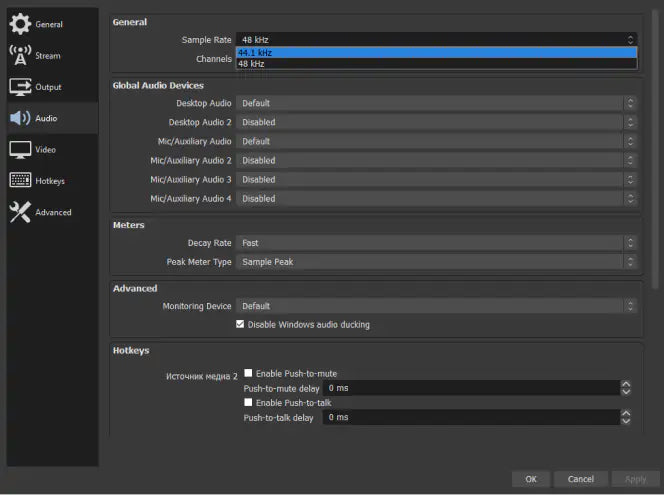Open the Monitoring Device dropdown
This screenshot has height=495, width=664.
436,306
